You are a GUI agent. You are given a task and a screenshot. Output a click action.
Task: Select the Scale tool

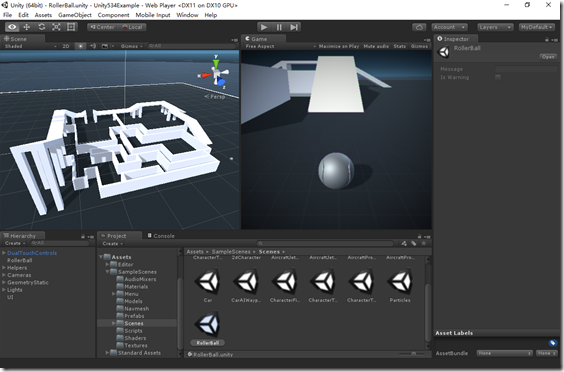click(x=56, y=27)
